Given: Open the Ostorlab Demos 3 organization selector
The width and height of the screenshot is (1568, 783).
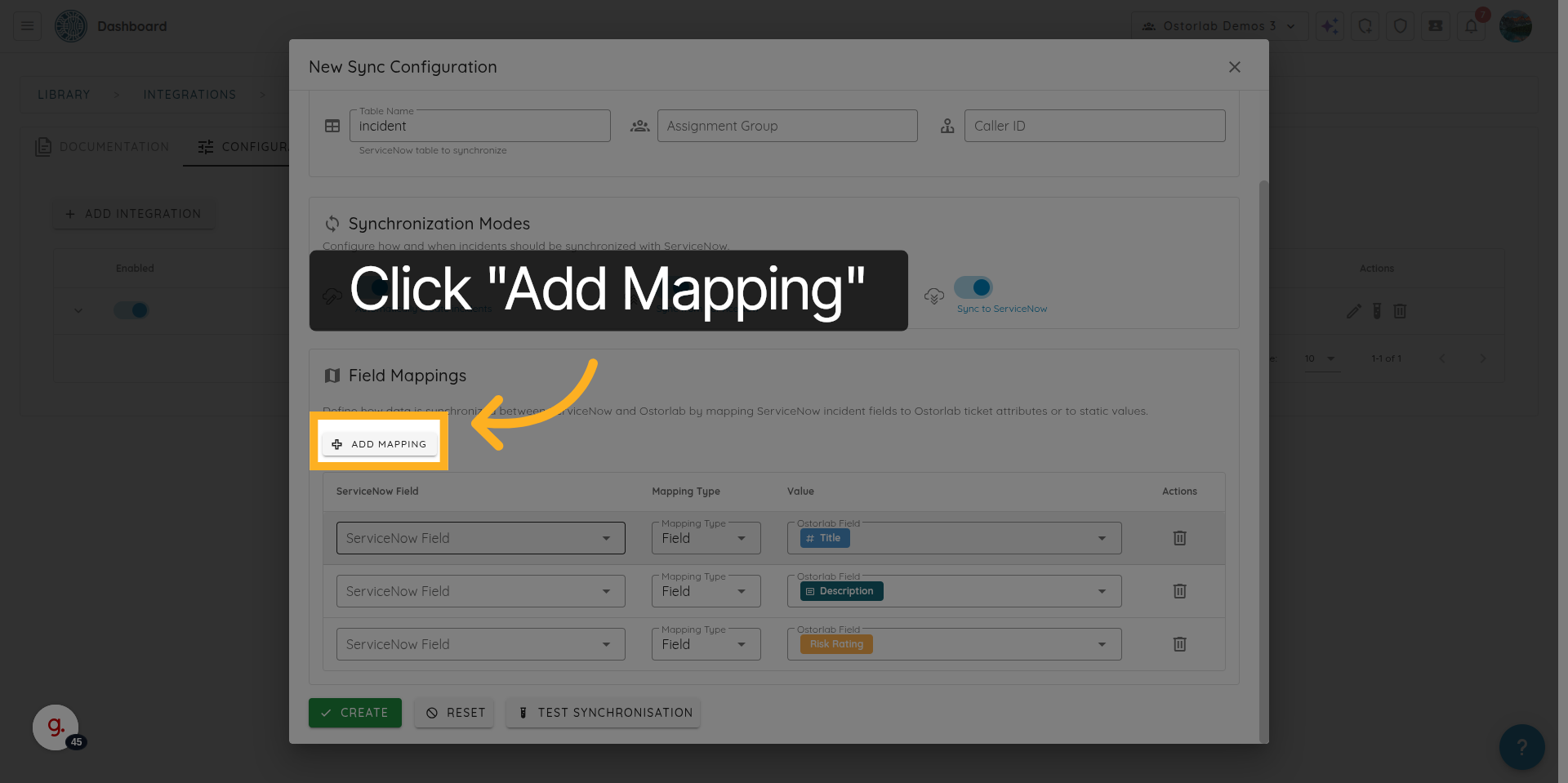Looking at the screenshot, I should tap(1218, 26).
